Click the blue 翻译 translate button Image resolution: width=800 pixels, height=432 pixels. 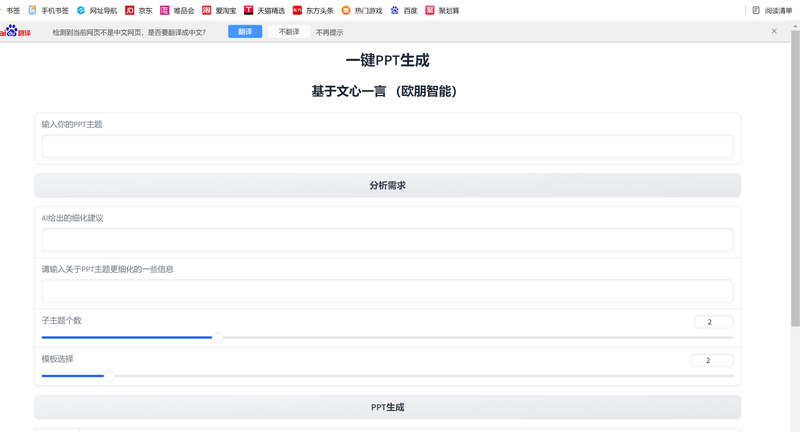[x=245, y=32]
